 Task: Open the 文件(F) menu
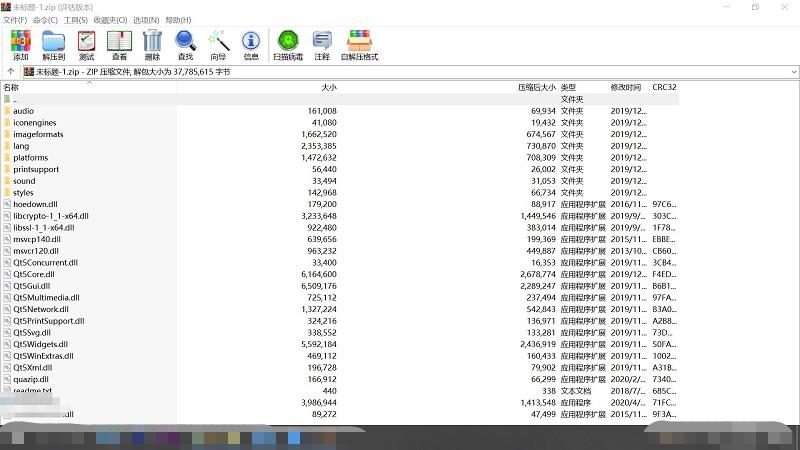pos(14,20)
